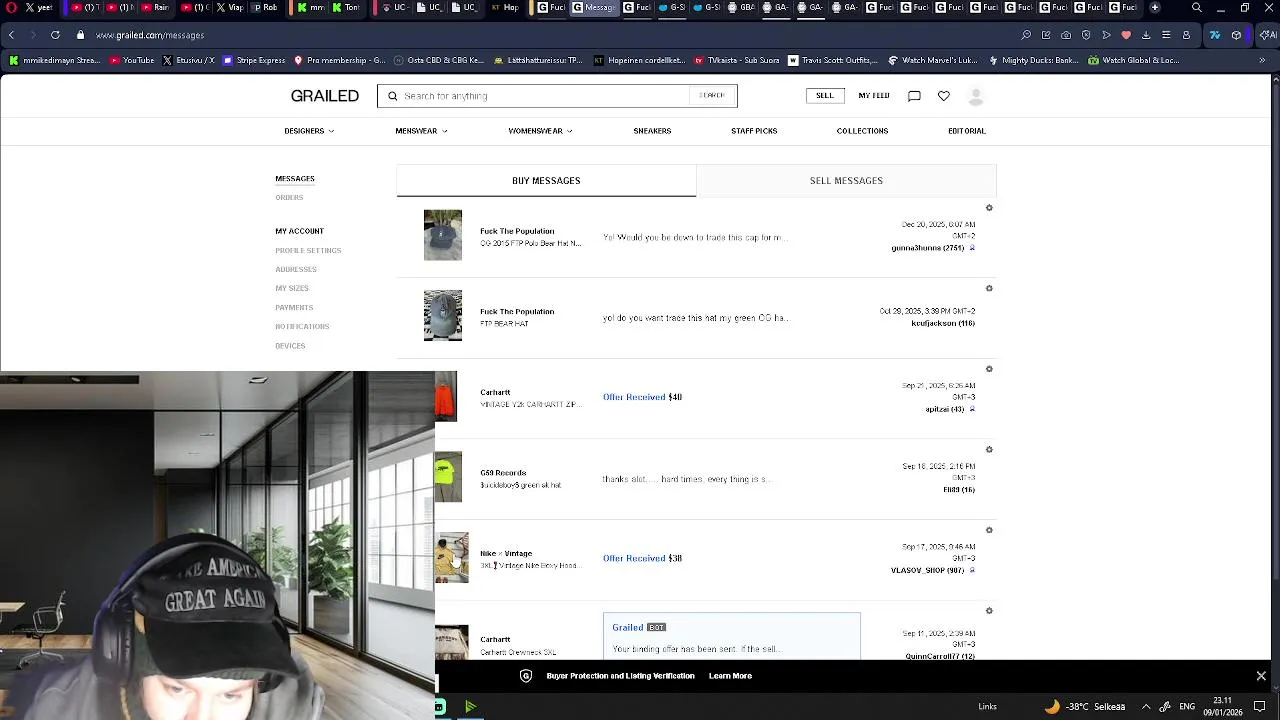The image size is (1280, 720).
Task: Click the gear icon on G59 Records row
Action: [x=989, y=449]
